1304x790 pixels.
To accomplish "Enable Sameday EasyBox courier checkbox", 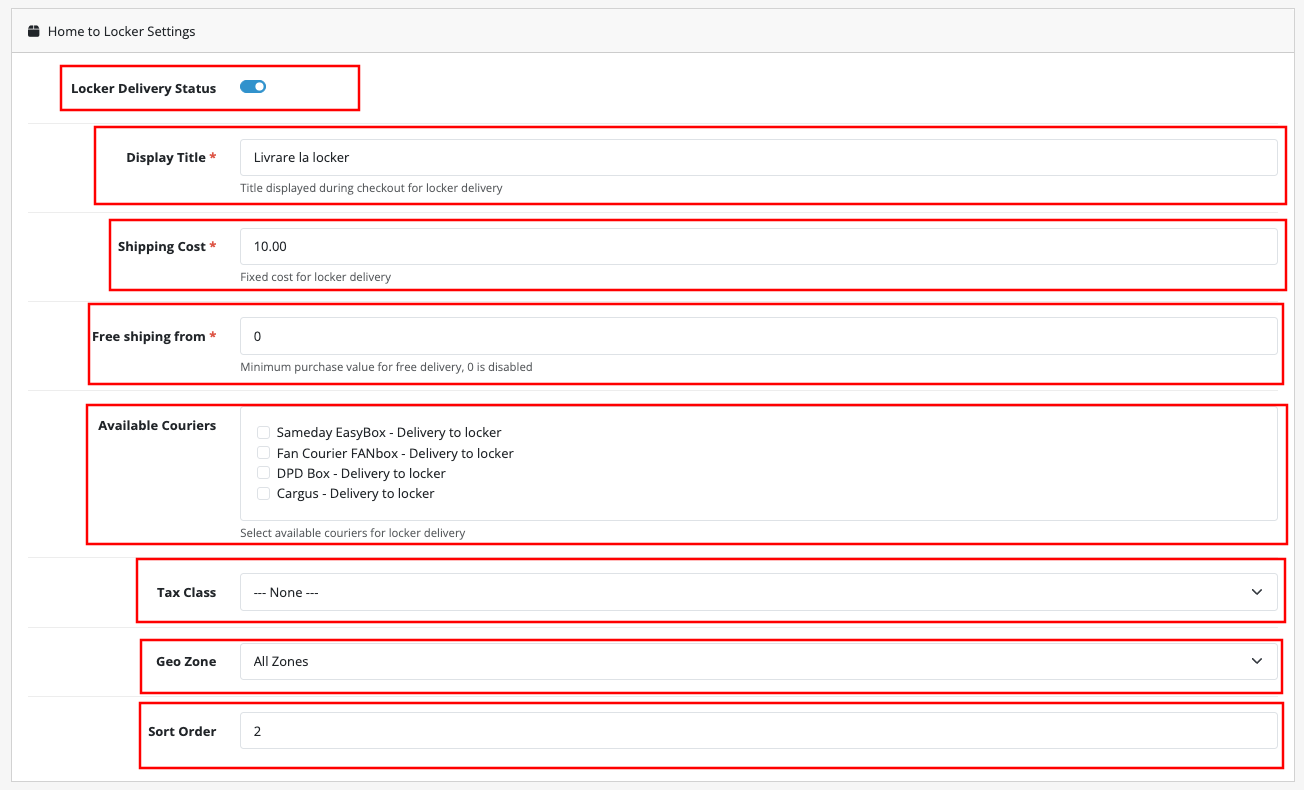I will coord(263,432).
